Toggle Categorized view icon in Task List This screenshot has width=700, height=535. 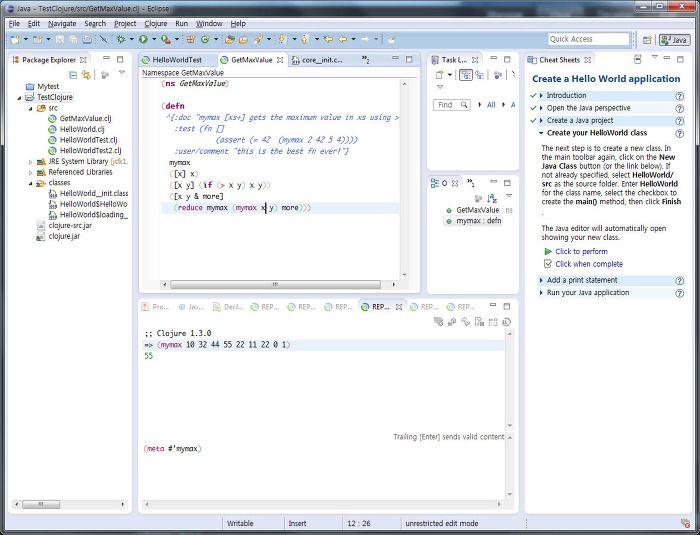466,75
